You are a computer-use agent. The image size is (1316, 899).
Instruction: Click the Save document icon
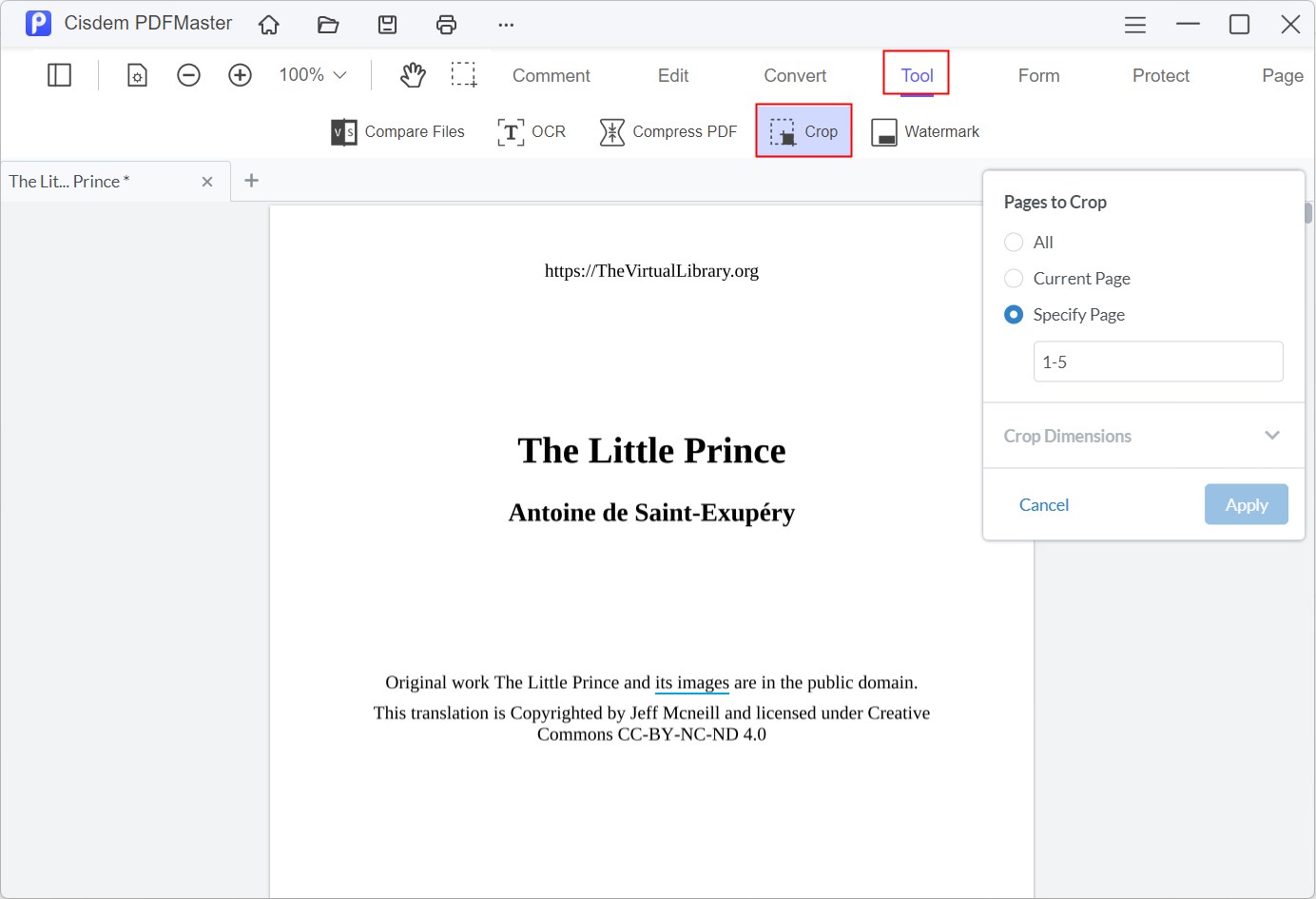click(x=387, y=25)
